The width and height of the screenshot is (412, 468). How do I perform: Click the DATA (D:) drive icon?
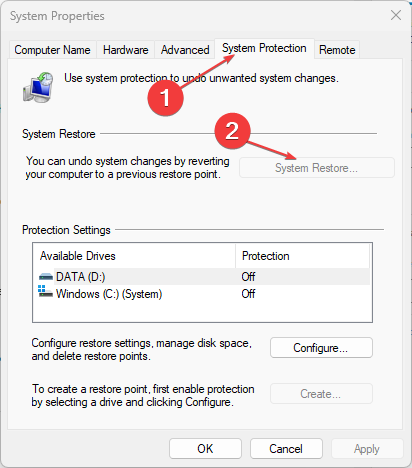[x=46, y=277]
